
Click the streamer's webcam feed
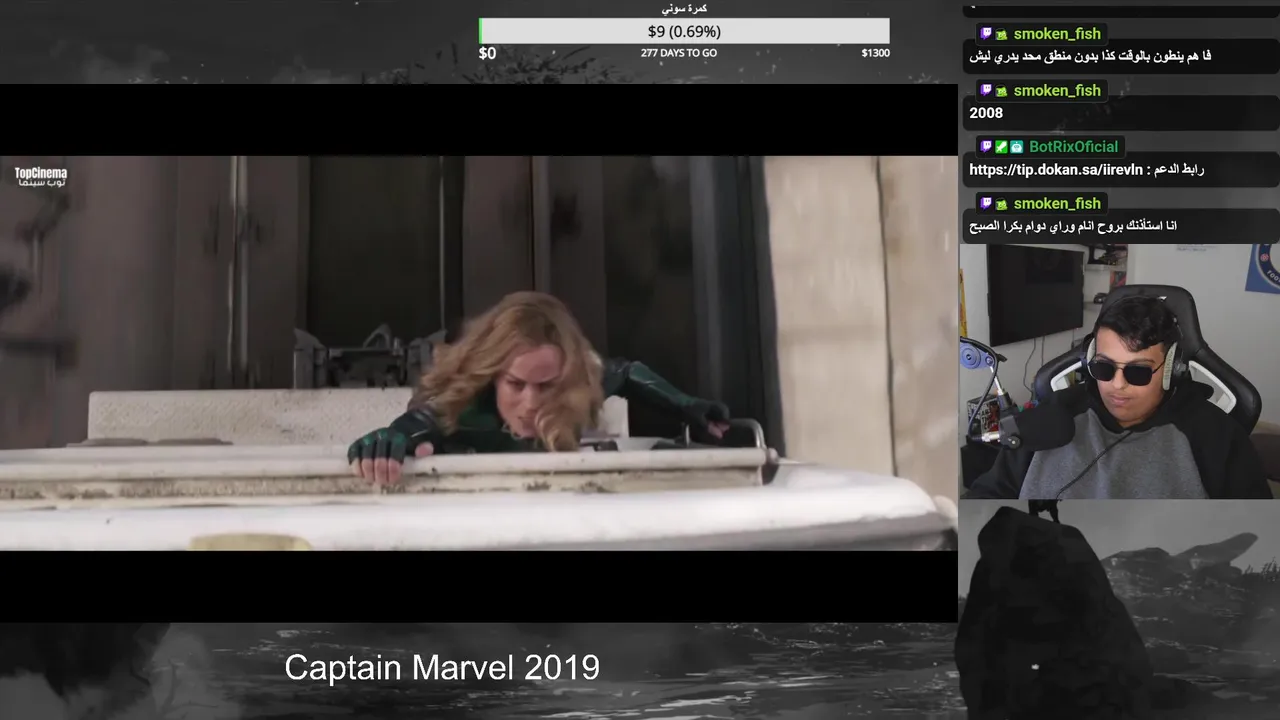1119,372
